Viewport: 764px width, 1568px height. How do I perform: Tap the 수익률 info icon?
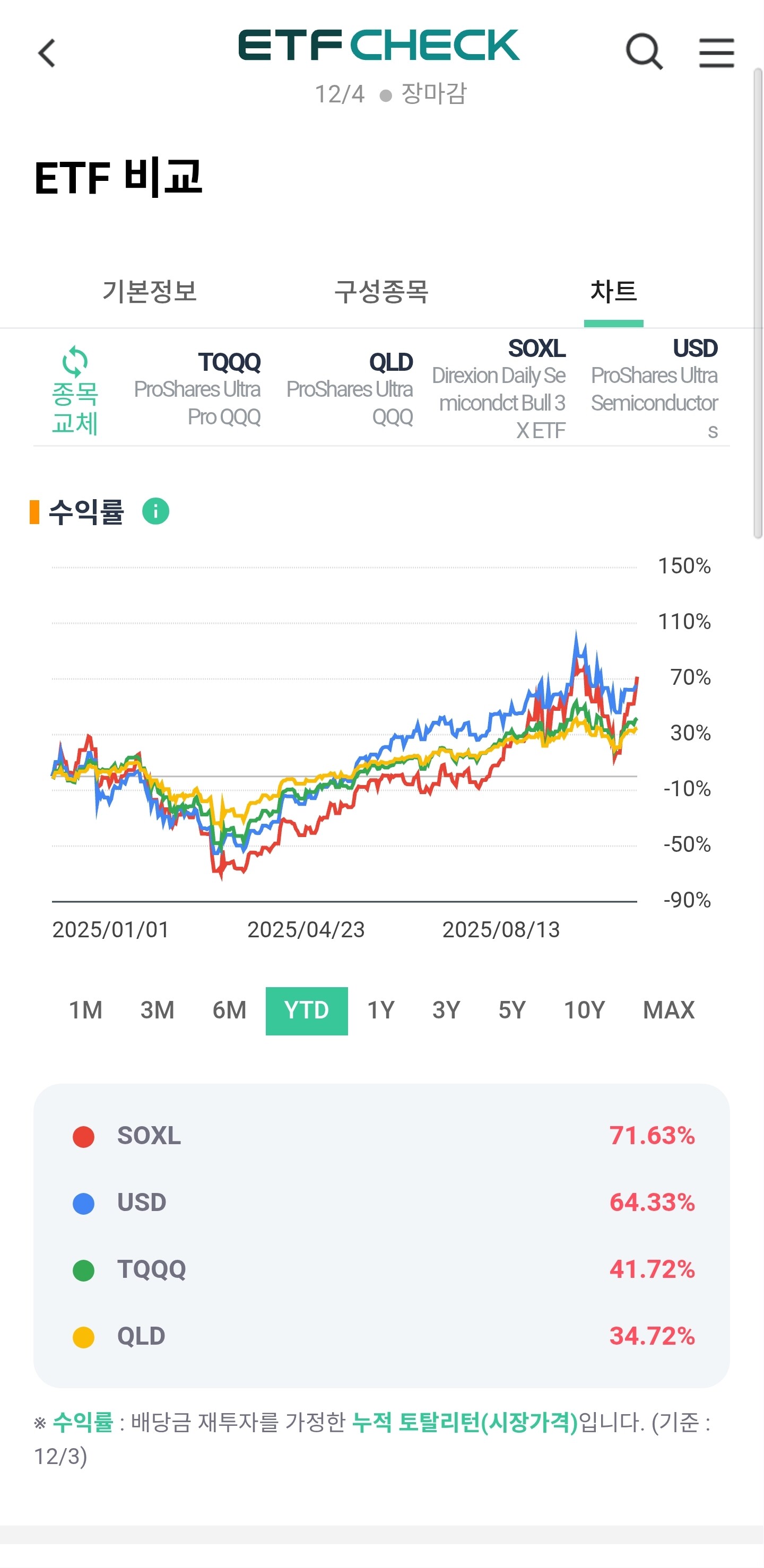point(155,511)
